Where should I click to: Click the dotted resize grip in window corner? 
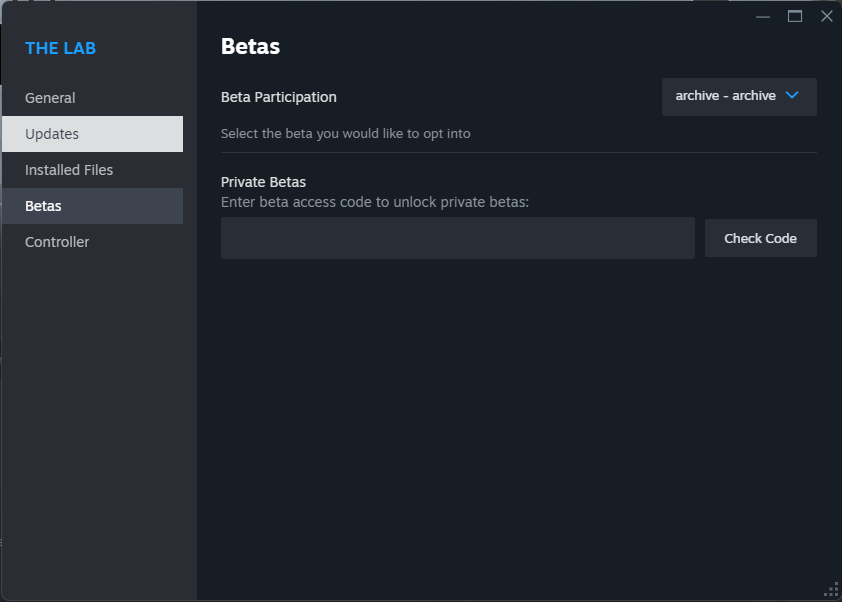pyautogui.click(x=831, y=590)
